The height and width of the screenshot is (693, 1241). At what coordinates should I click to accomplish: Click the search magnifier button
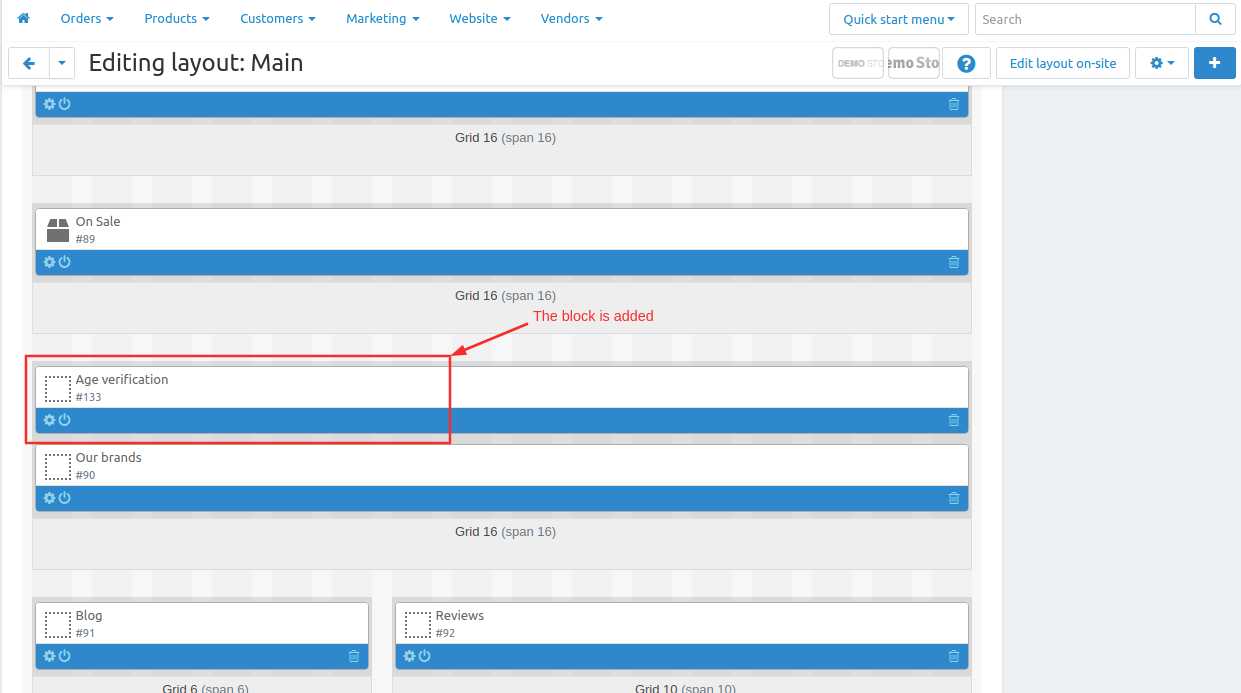(1215, 19)
